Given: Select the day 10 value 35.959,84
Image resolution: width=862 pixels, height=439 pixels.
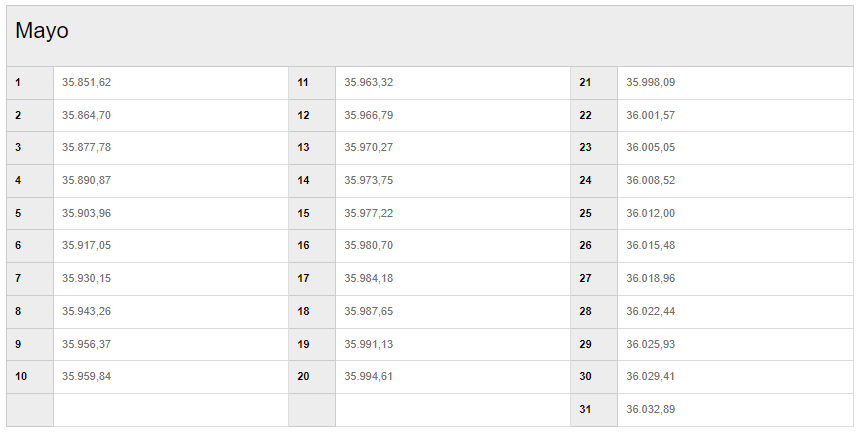Looking at the screenshot, I should (86, 376).
